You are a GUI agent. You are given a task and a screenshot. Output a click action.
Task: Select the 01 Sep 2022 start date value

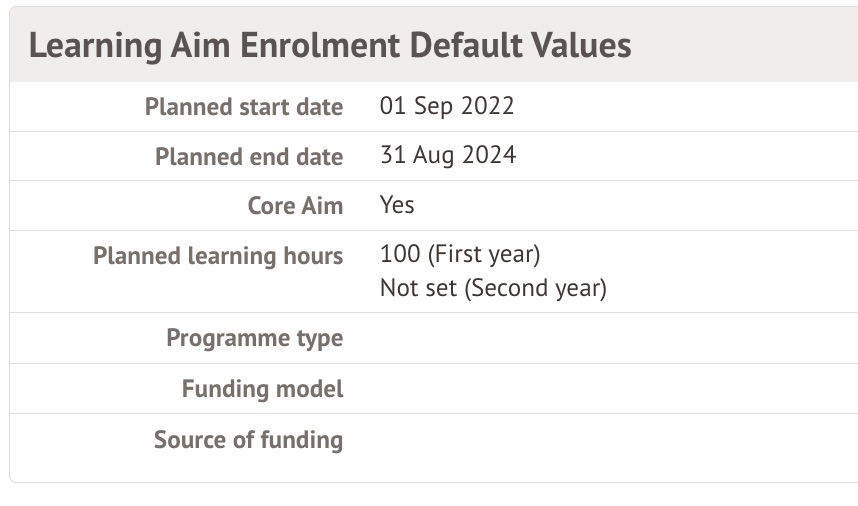(x=447, y=106)
